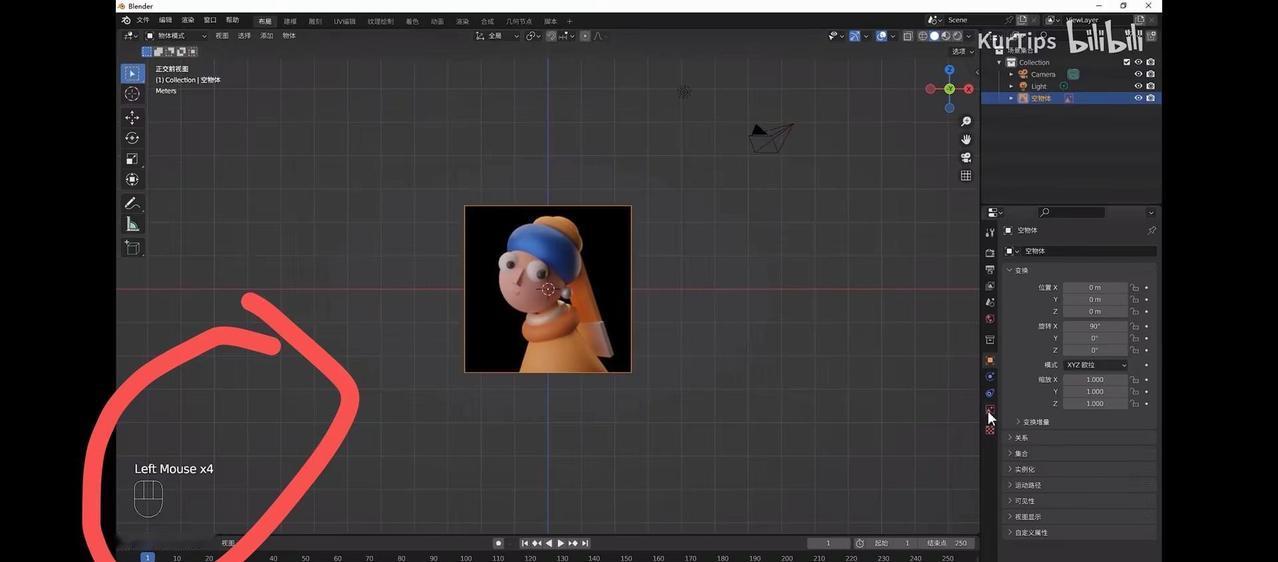Open the Texture properties tab
Screen dimensions: 1278x562
point(990,430)
